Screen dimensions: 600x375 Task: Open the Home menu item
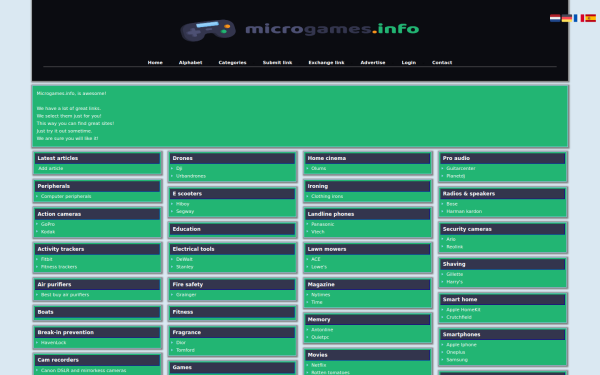point(155,62)
